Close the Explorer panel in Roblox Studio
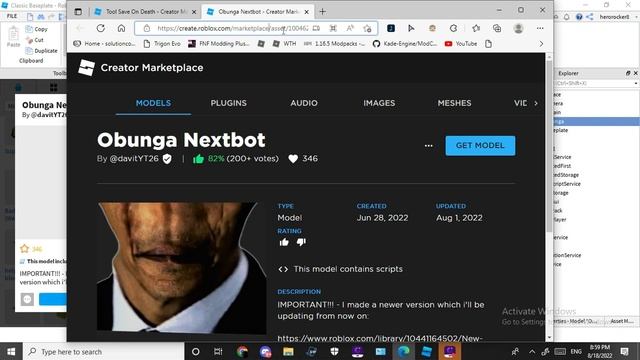Screen dimensions: 640x360 636,73
